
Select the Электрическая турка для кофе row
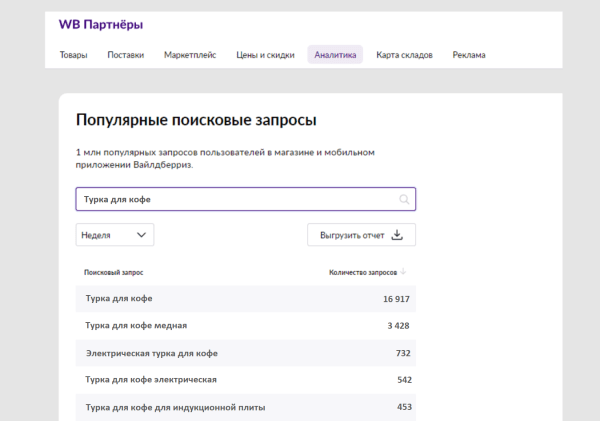click(x=245, y=353)
